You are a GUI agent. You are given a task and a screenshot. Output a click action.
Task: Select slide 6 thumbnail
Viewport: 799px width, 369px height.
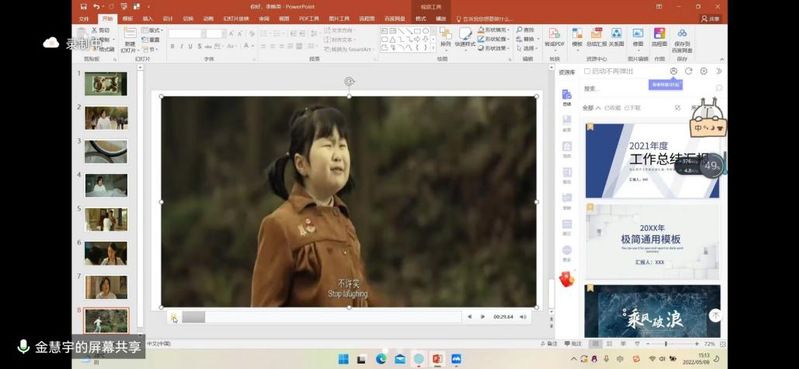coord(106,253)
